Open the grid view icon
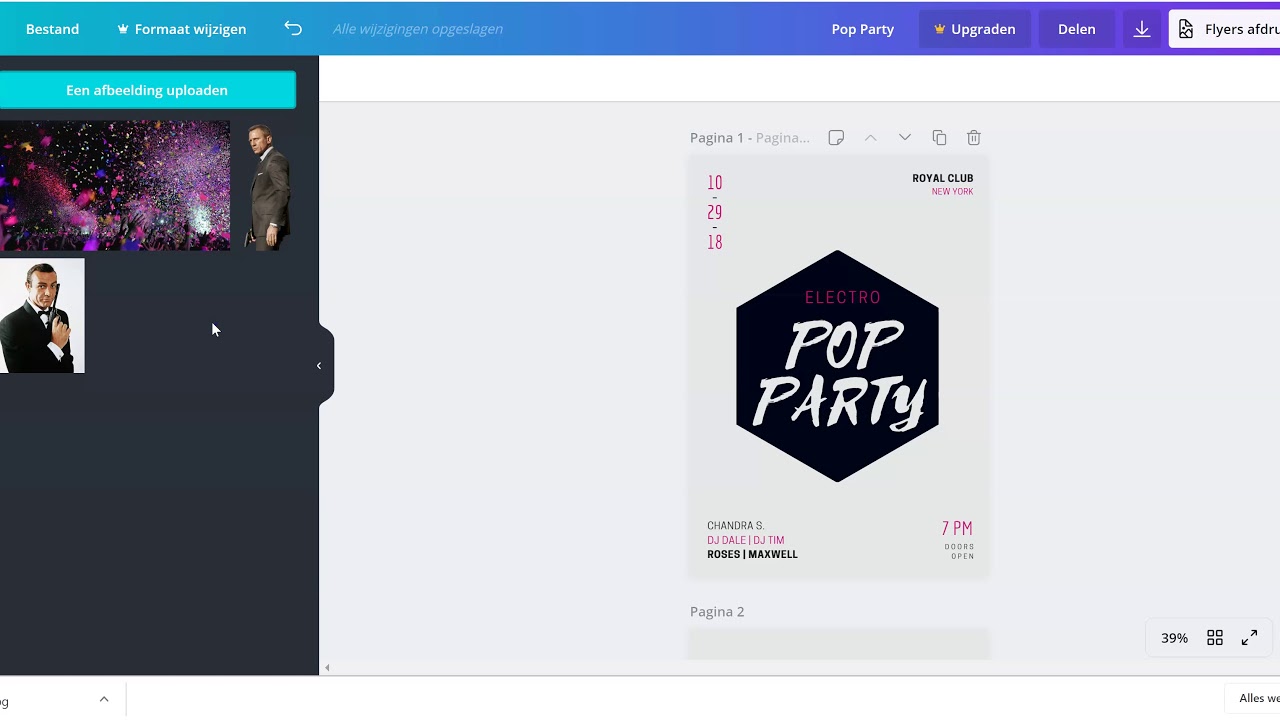Image resolution: width=1280 pixels, height=720 pixels. click(1215, 638)
